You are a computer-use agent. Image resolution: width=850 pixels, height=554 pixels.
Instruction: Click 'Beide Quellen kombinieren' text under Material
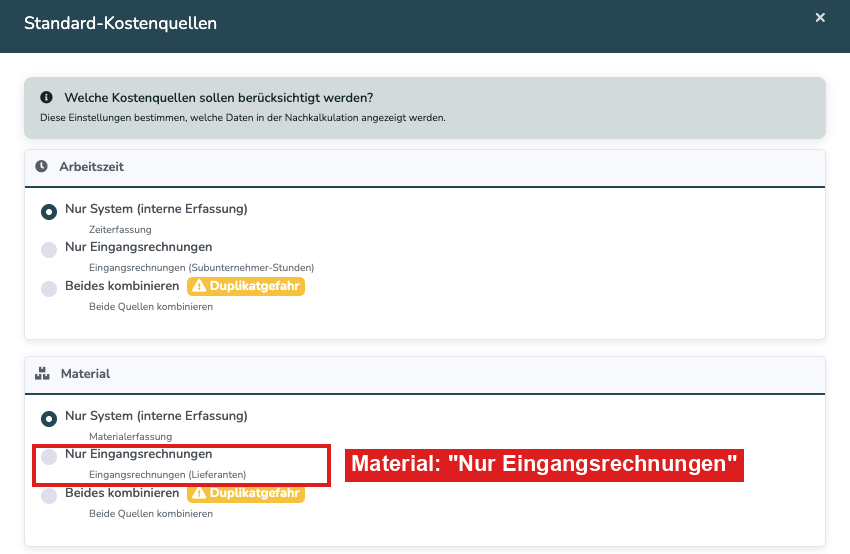click(x=151, y=514)
